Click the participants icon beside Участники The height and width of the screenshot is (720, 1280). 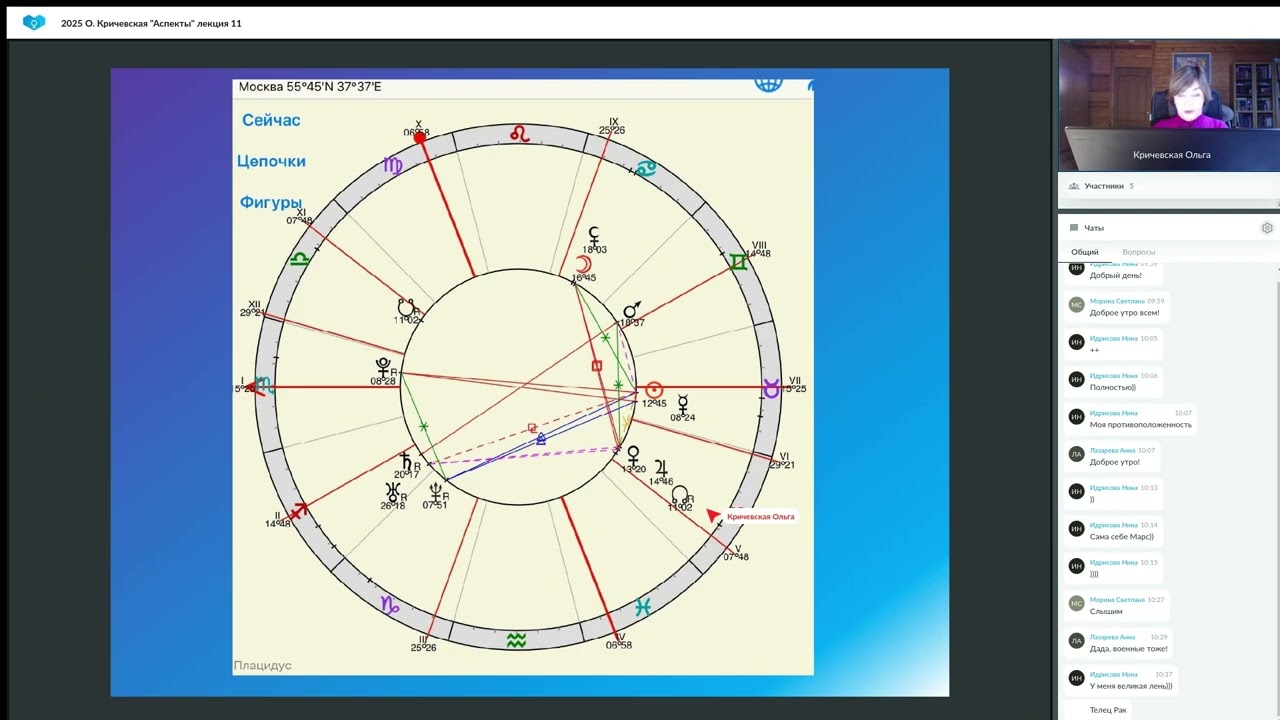click(1074, 186)
